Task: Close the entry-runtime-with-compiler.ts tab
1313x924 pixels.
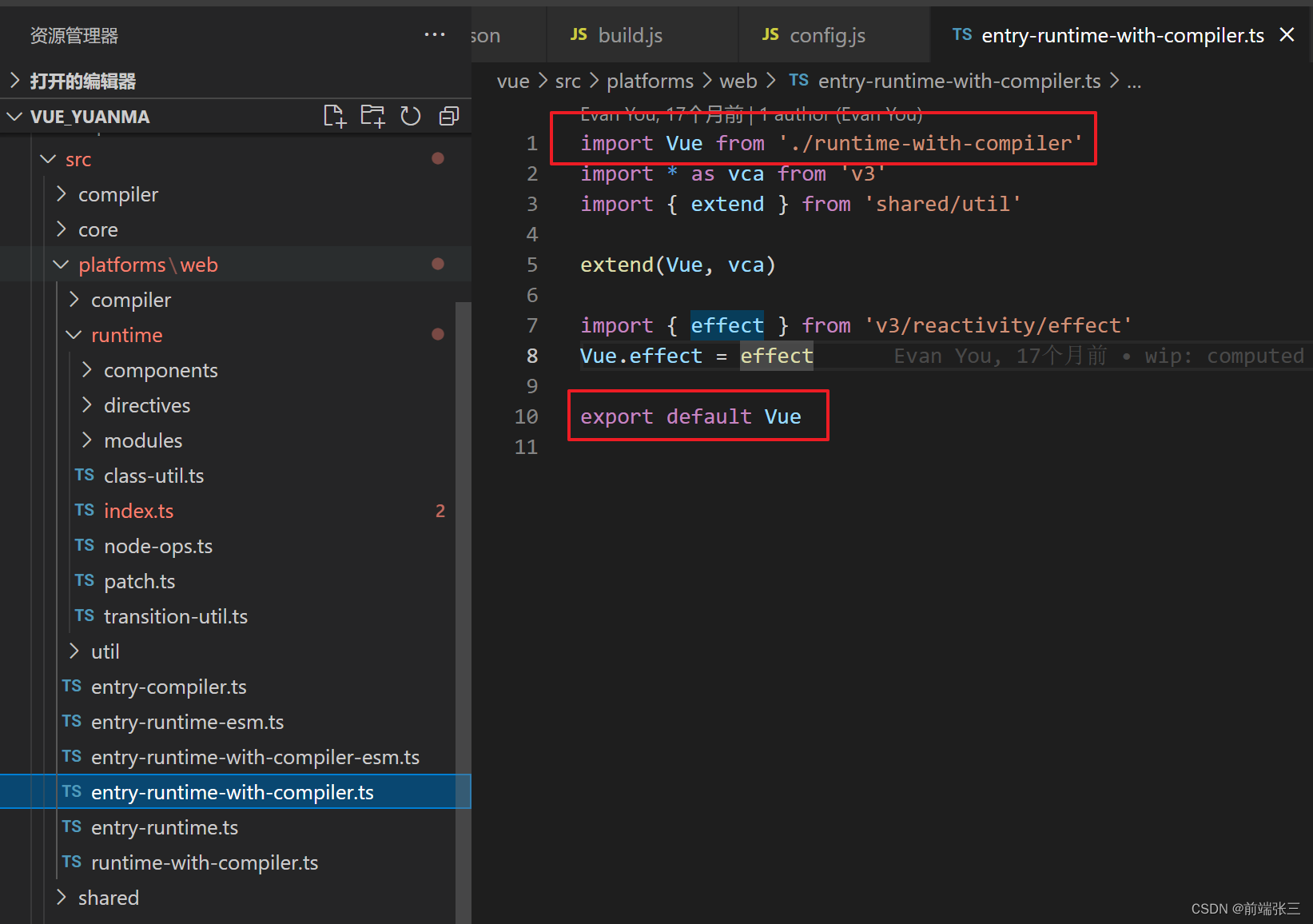Action: coord(1287,34)
